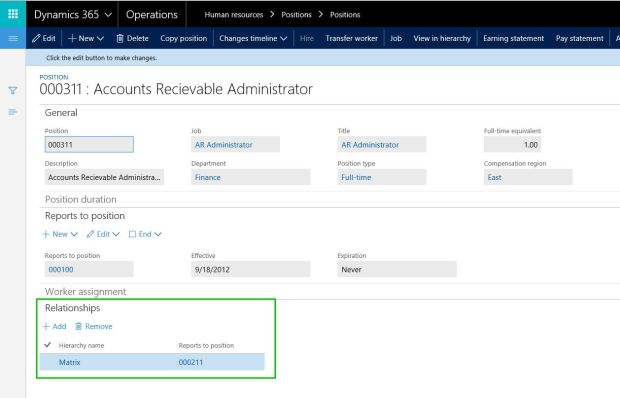Collapse the Reports to position section
This screenshot has width=620, height=398.
(85, 216)
